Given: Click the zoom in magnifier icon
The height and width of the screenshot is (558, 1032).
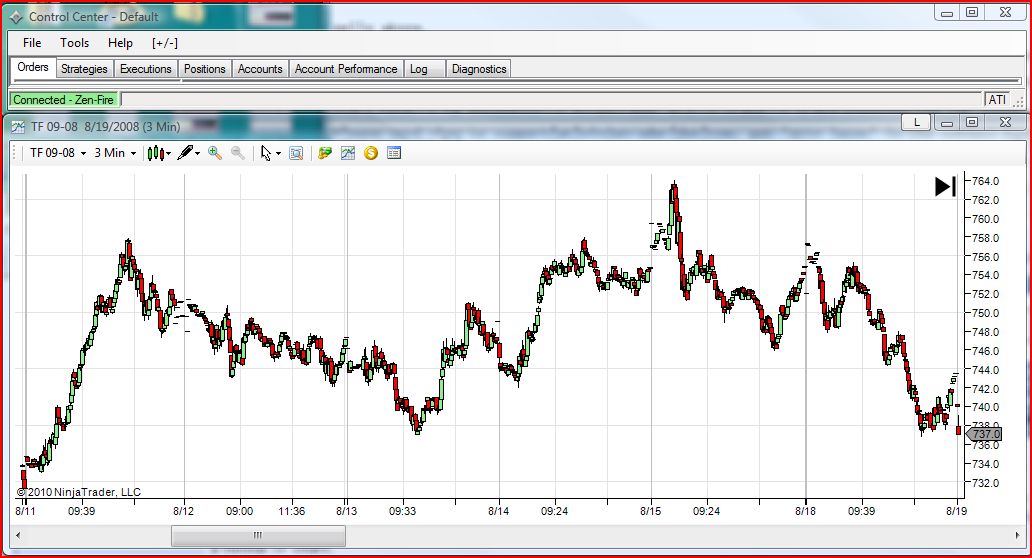Looking at the screenshot, I should click(215, 153).
